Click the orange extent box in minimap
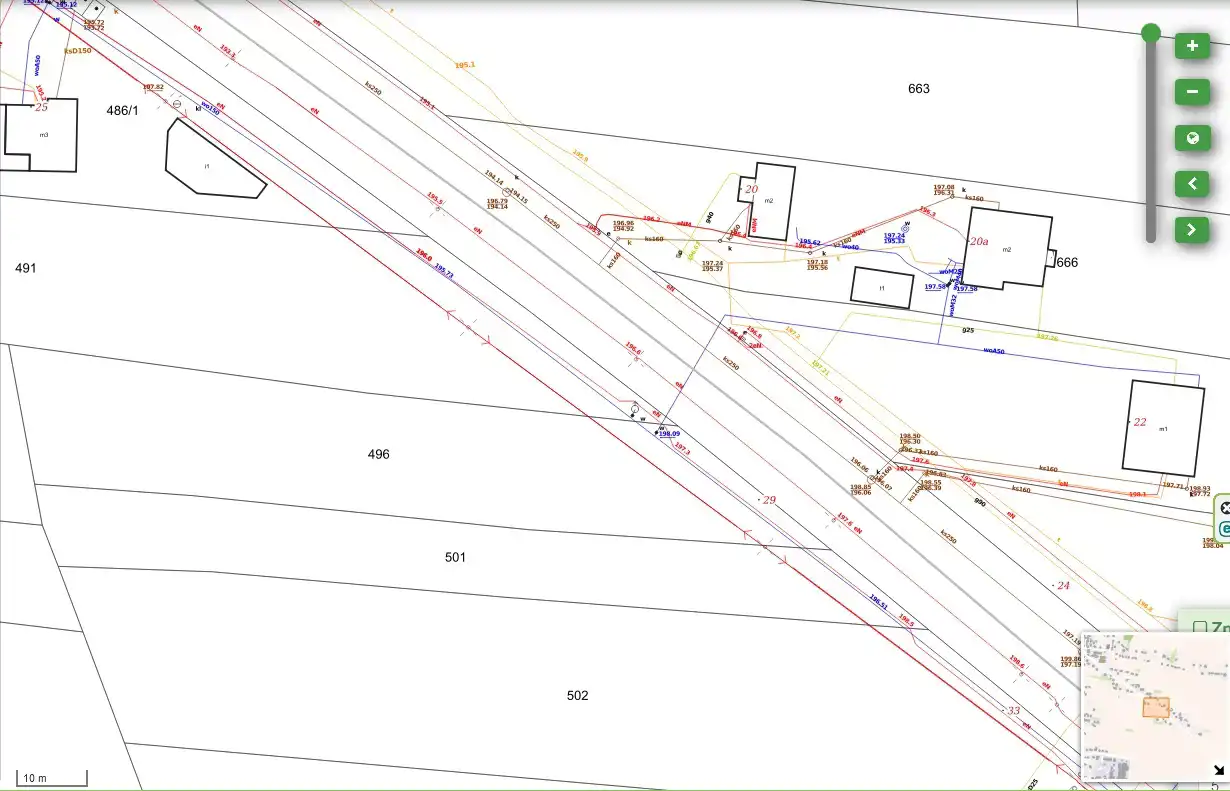The width and height of the screenshot is (1230, 791). click(1156, 707)
